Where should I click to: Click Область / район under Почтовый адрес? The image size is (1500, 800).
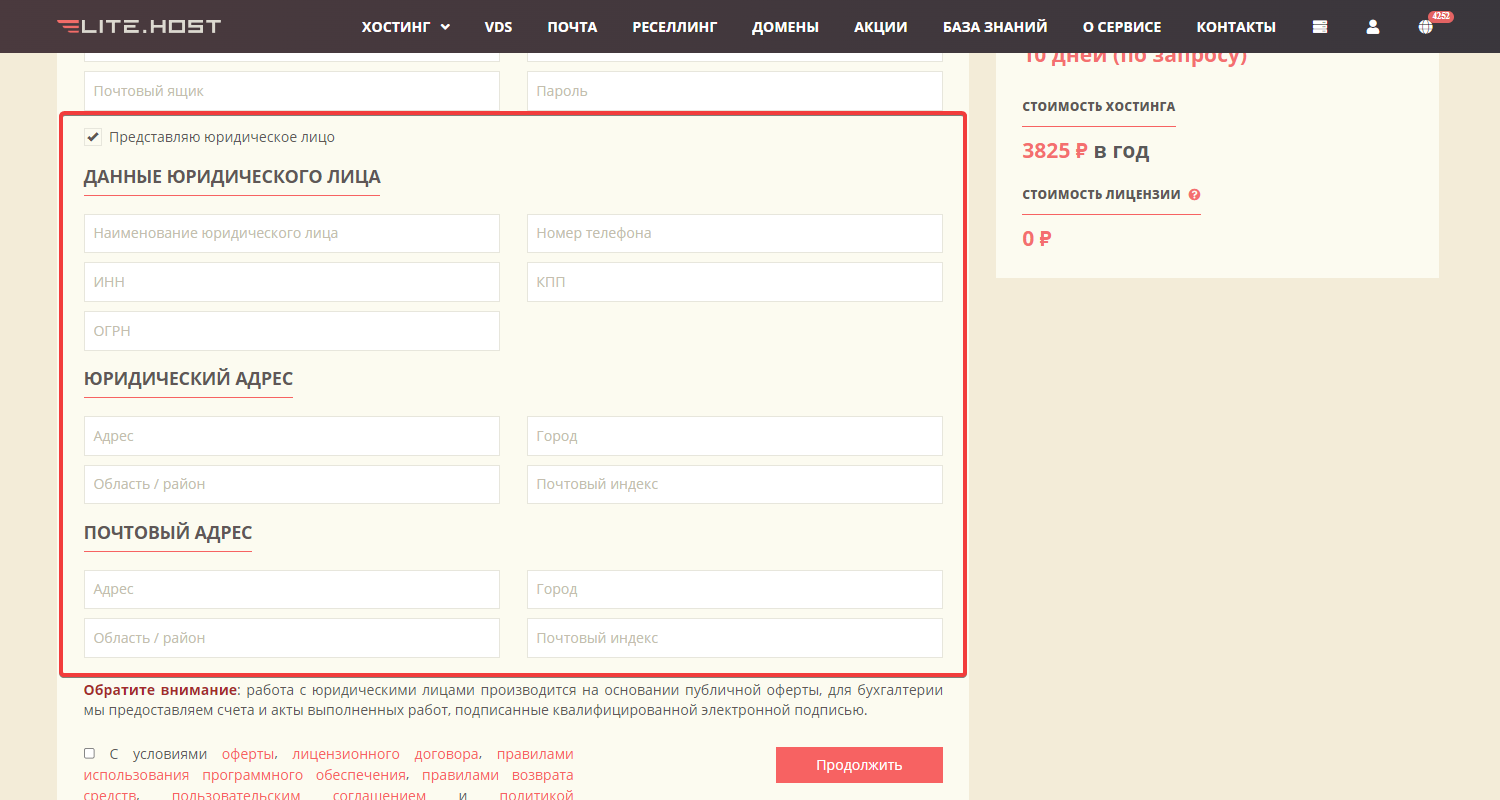(292, 638)
